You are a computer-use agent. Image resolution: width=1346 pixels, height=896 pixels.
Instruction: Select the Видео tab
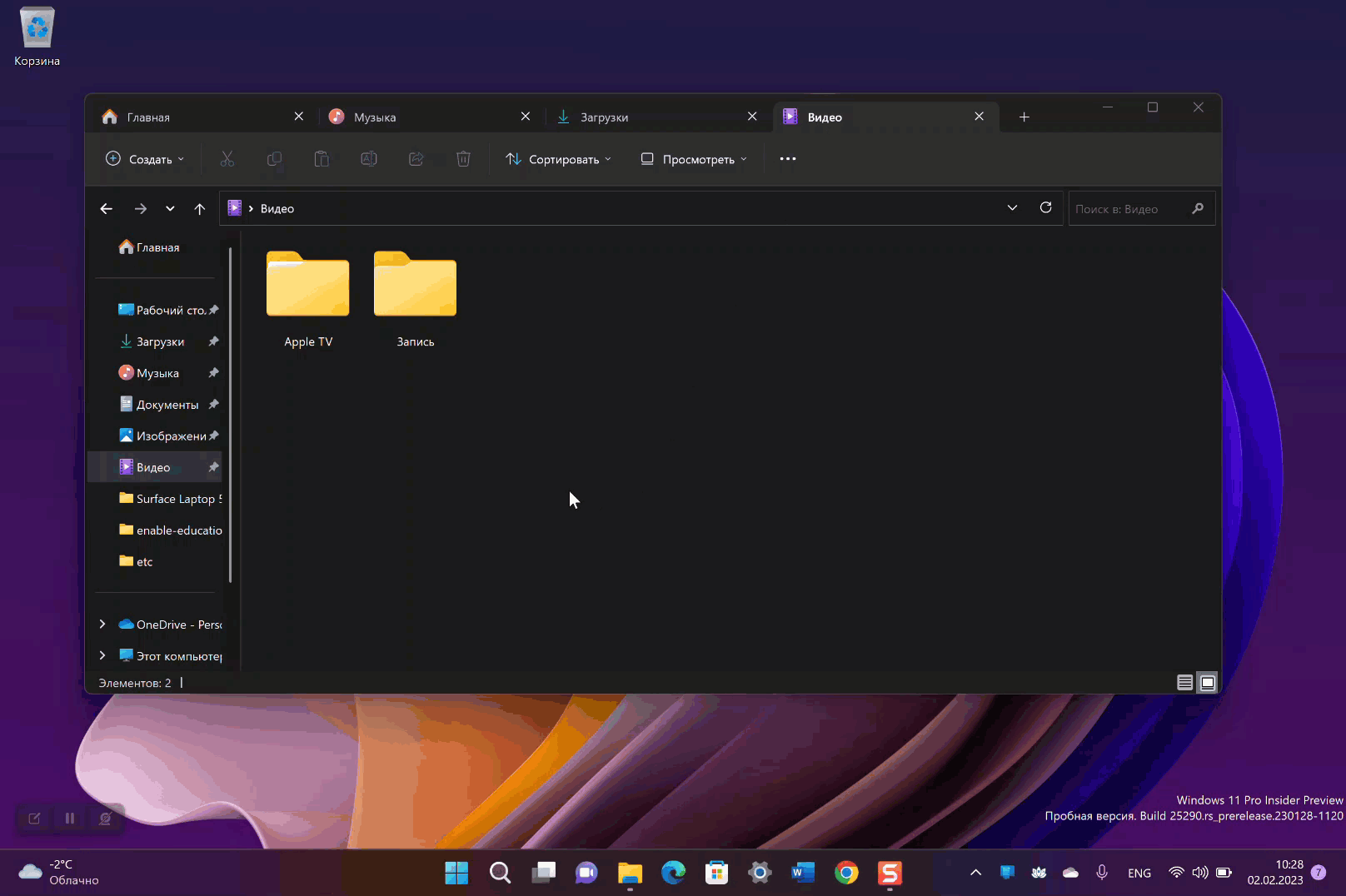point(885,117)
